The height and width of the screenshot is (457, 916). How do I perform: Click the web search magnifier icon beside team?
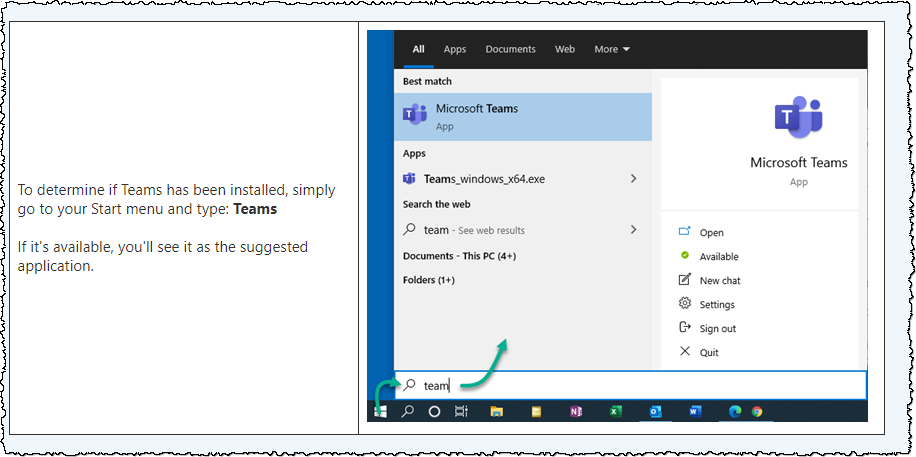click(409, 230)
